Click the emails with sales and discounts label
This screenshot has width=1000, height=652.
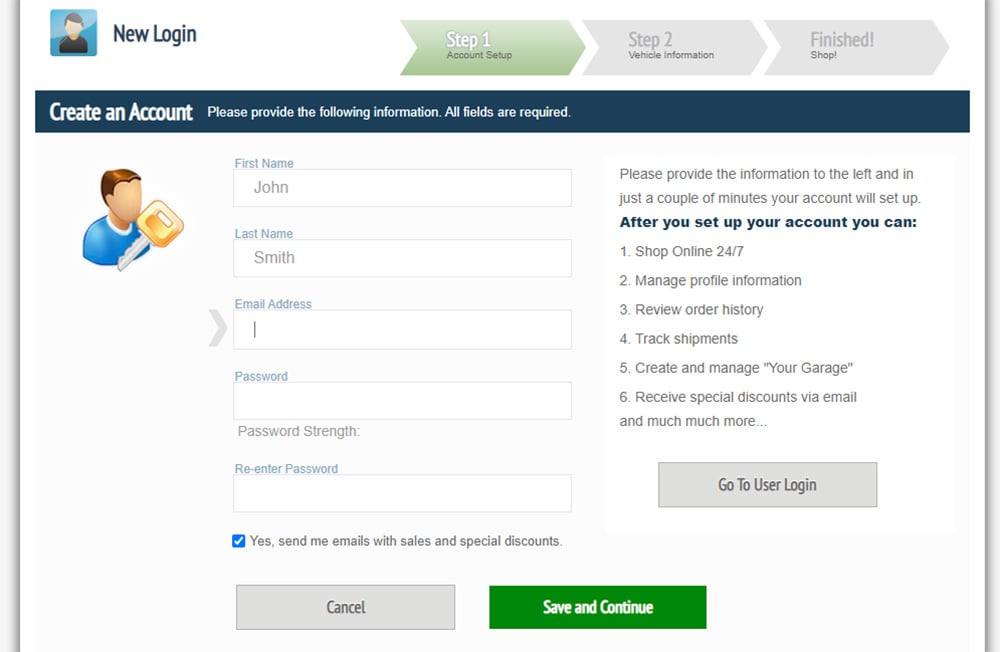[406, 541]
